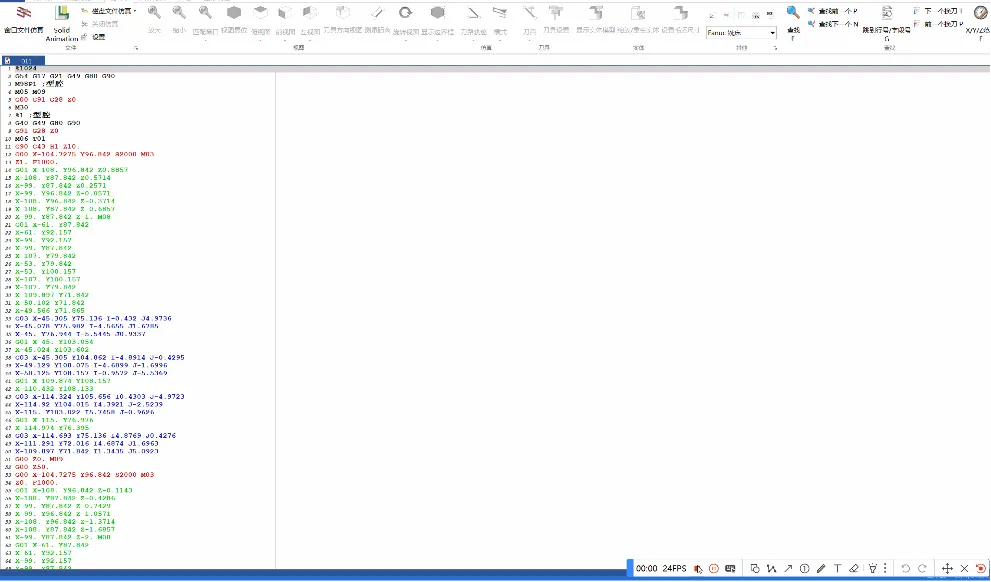This screenshot has height=582, width=991.
Task: Close the recorder annotation toolbar
Action: pos(964,568)
